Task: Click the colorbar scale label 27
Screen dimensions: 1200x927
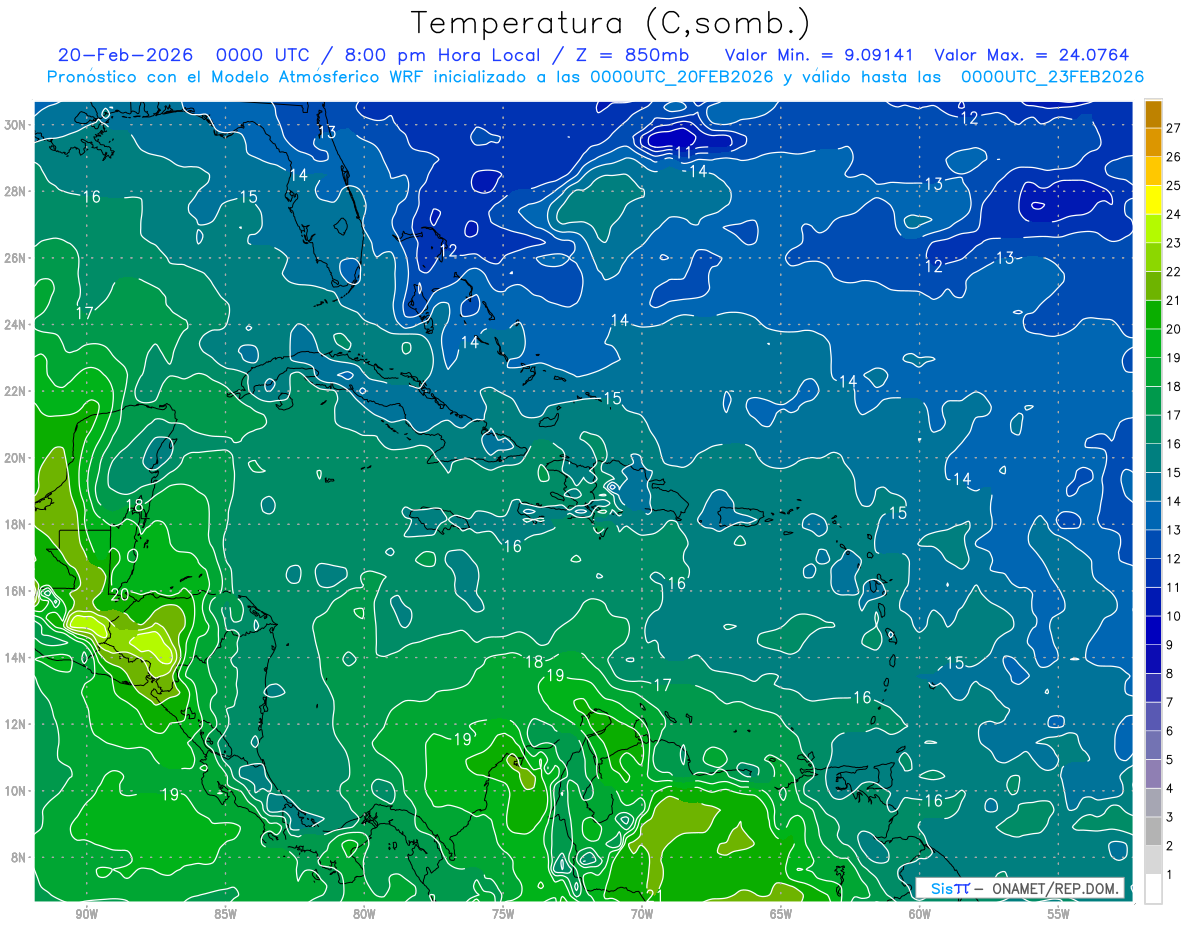Action: (1173, 128)
